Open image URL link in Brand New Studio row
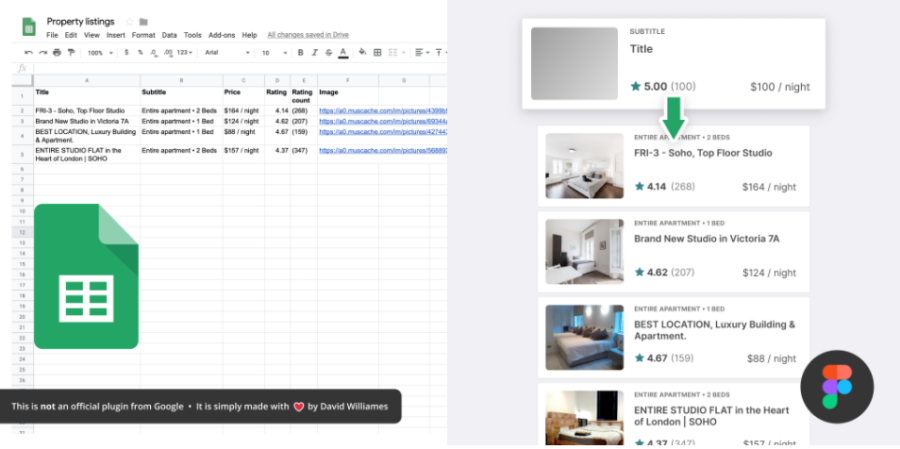Screen dimensions: 900x449 coord(383,121)
